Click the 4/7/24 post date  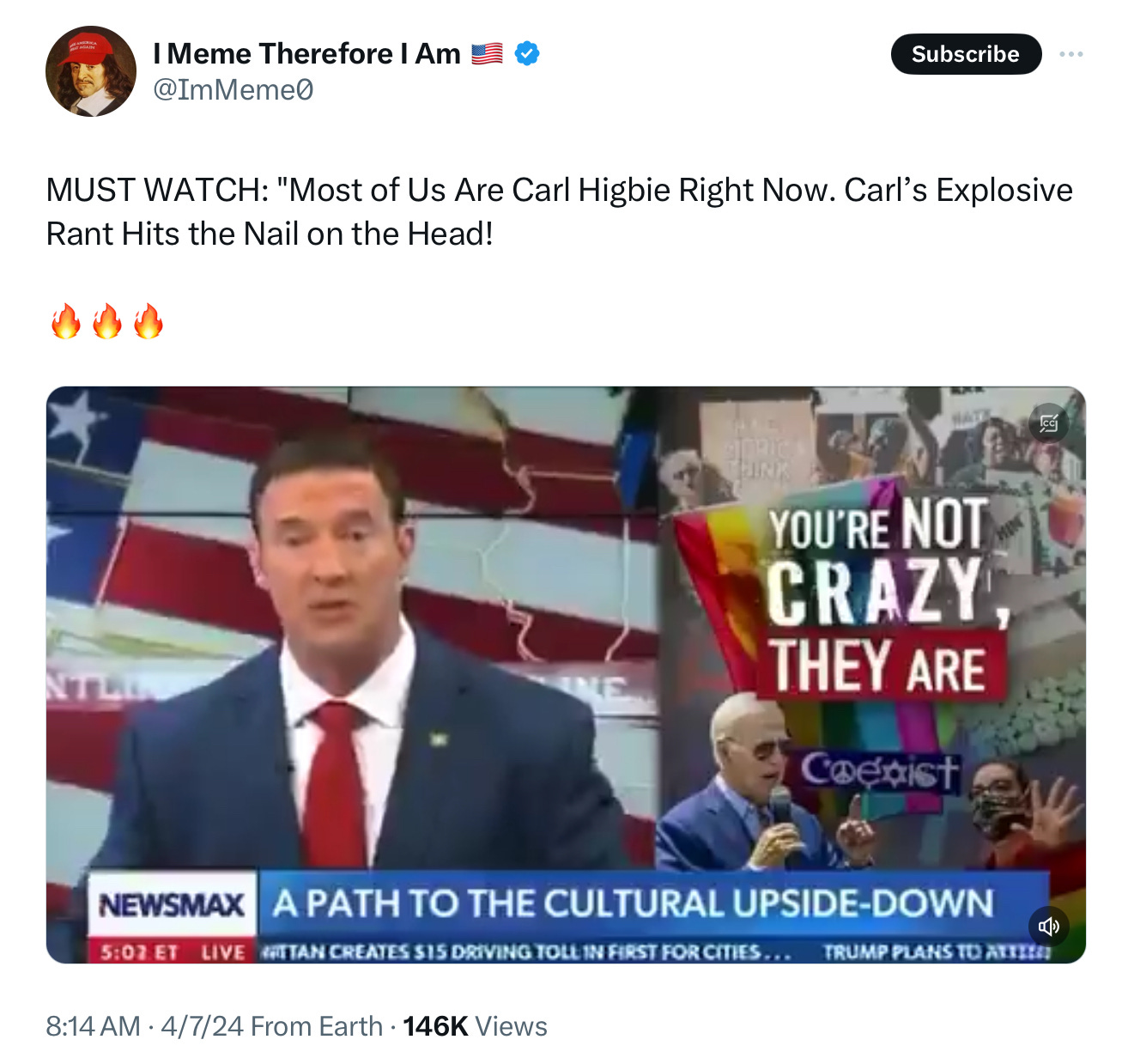pos(202,1026)
